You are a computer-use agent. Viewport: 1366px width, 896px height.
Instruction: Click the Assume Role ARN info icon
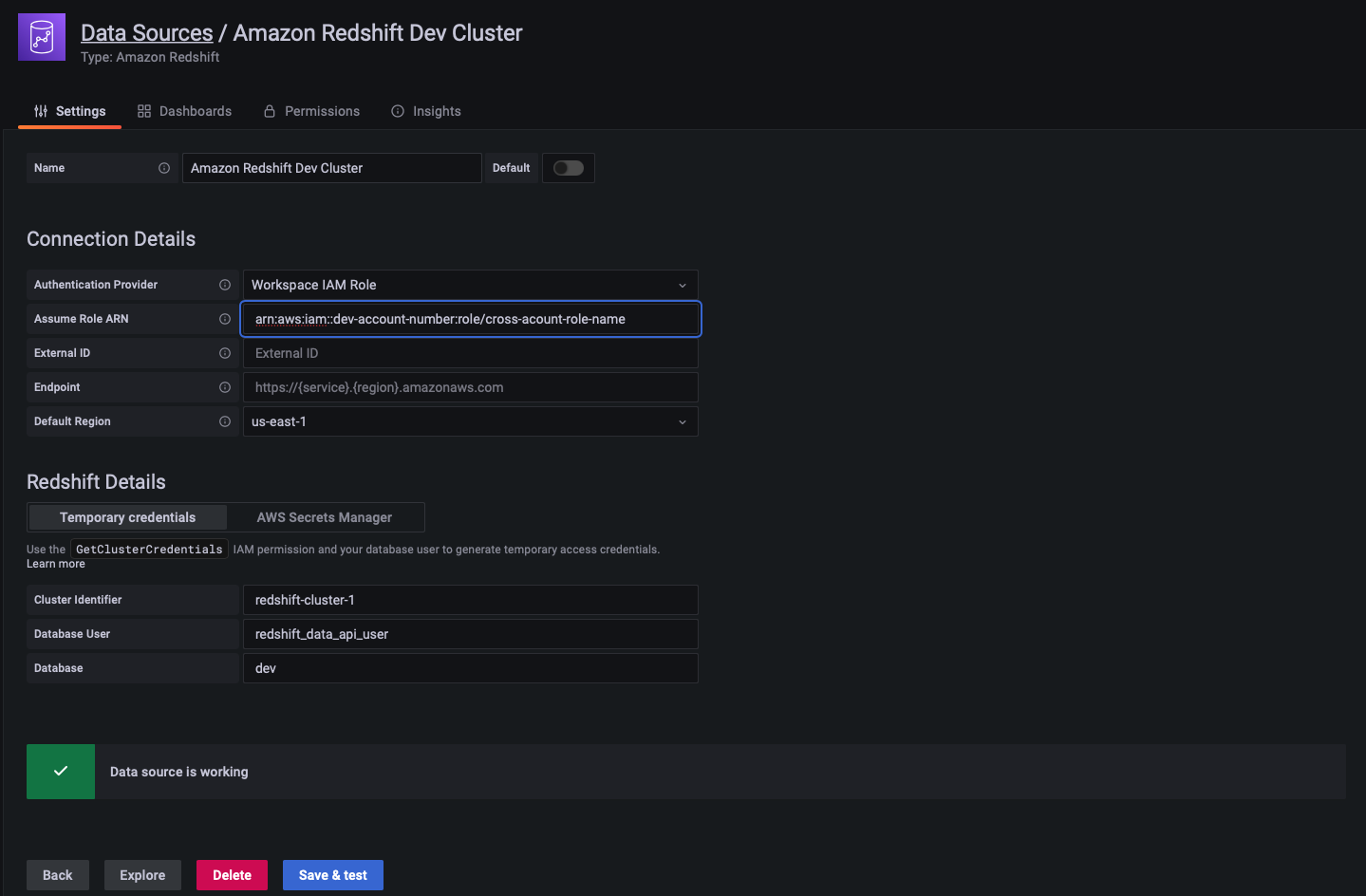coord(225,319)
